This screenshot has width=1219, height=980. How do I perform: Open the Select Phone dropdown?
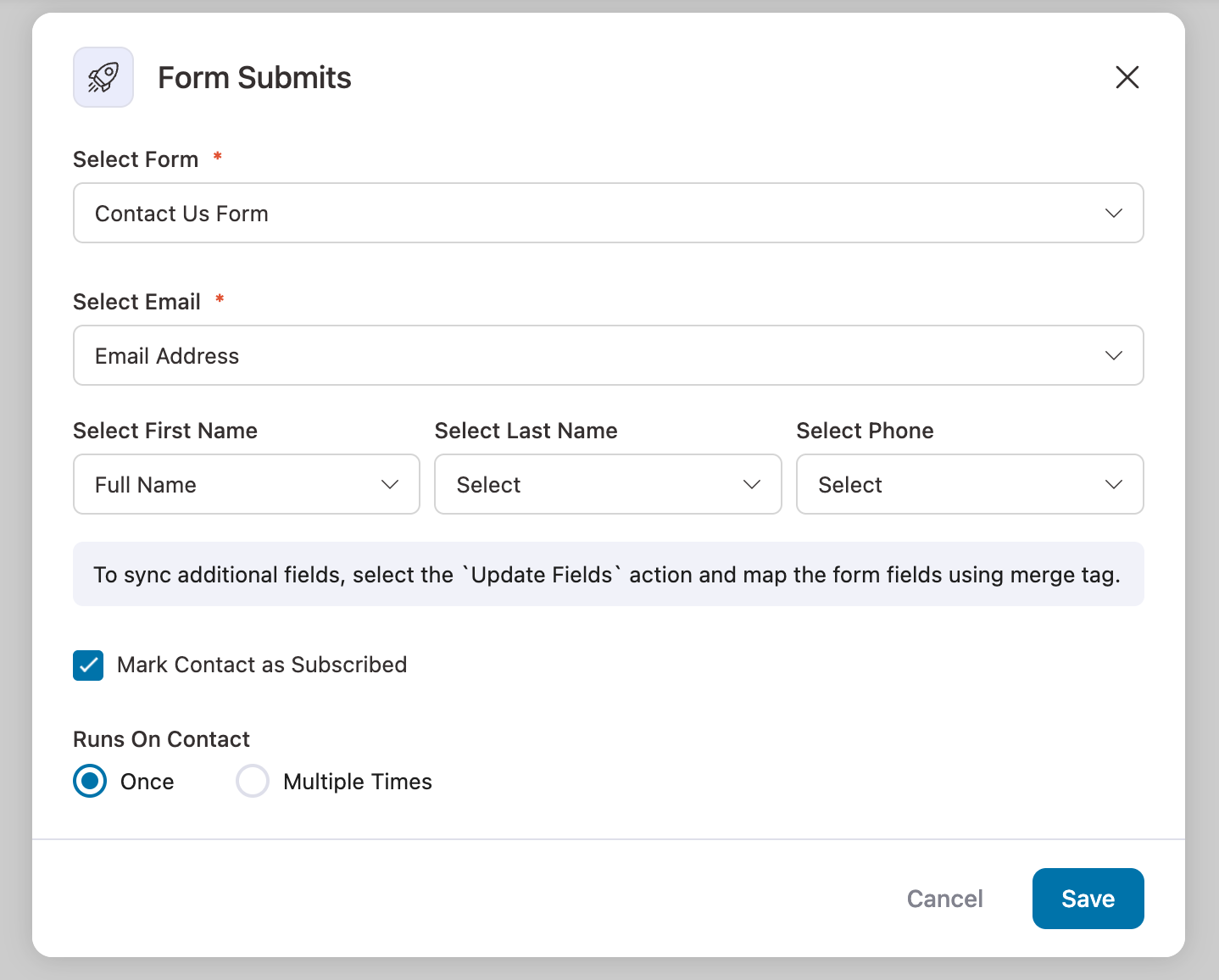tap(970, 484)
